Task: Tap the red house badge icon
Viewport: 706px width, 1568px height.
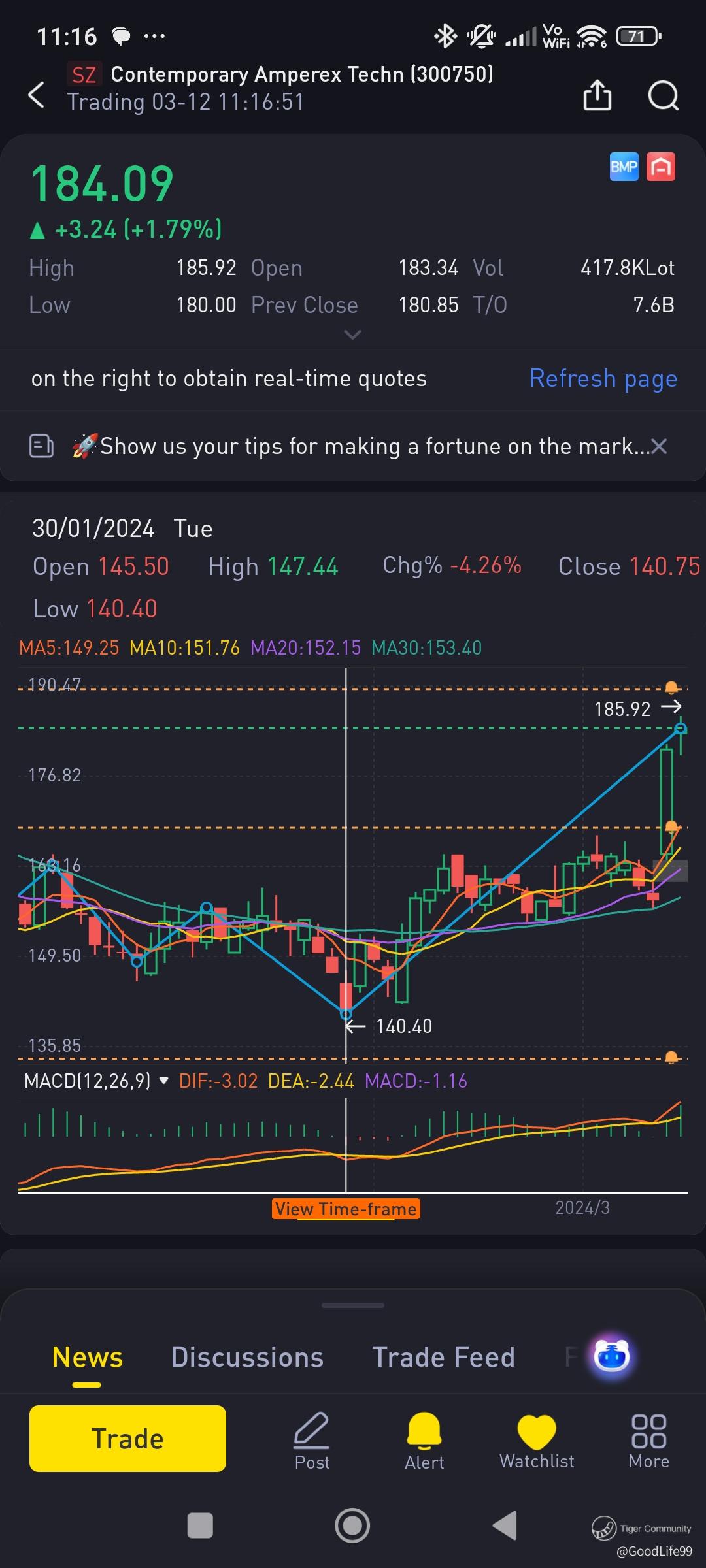Action: coord(661,167)
